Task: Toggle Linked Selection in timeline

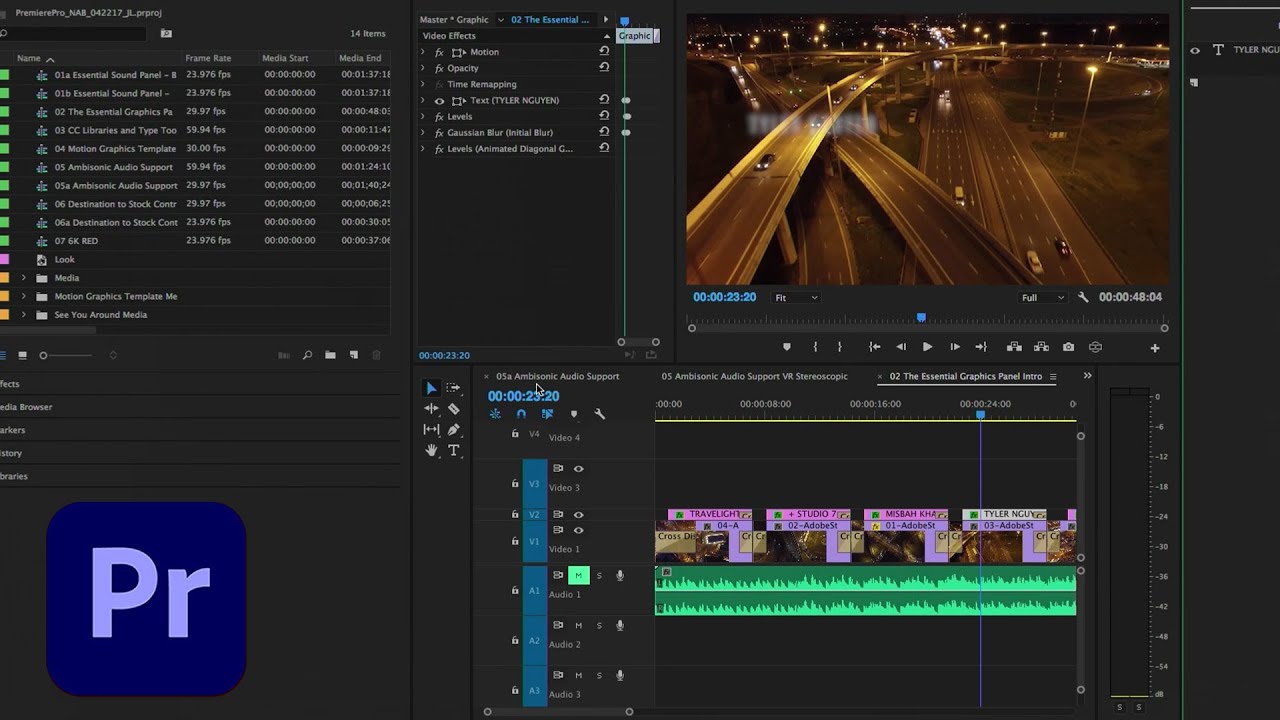Action: point(547,414)
